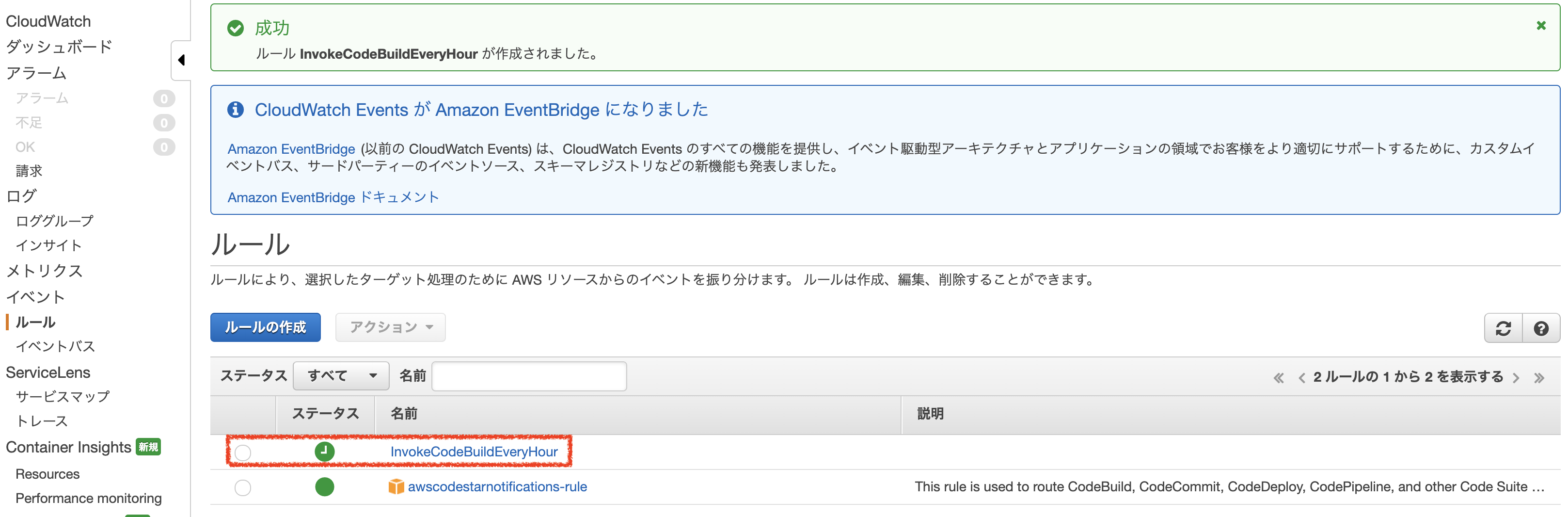Open メトリクス in the sidebar

pos(44,271)
